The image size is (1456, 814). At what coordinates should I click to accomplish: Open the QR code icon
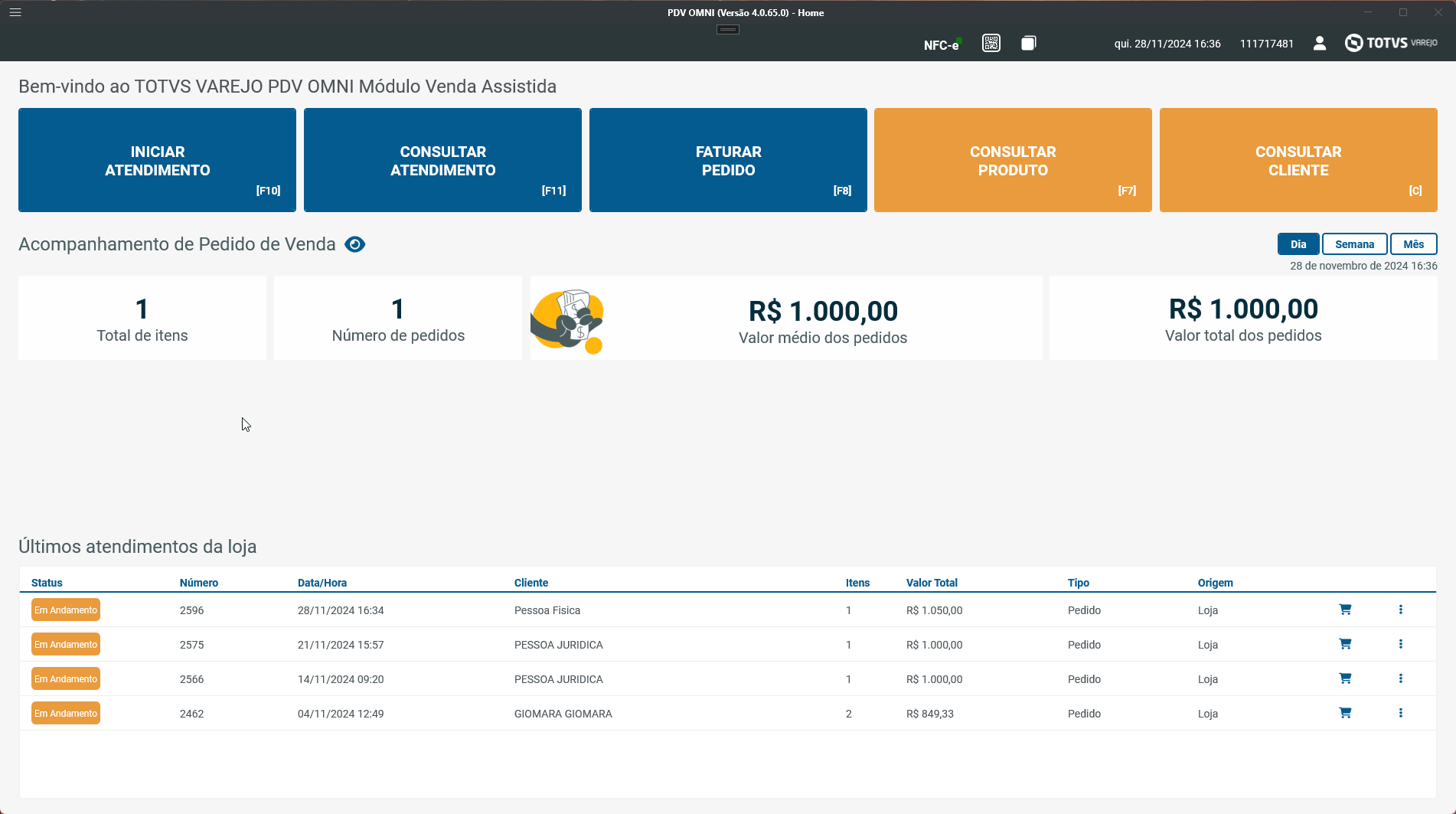click(991, 43)
